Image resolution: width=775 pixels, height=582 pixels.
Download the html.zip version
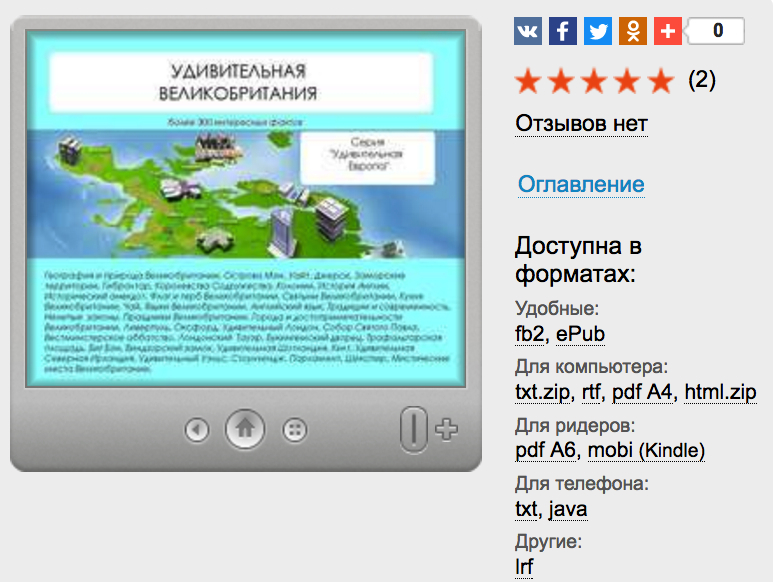[720, 392]
